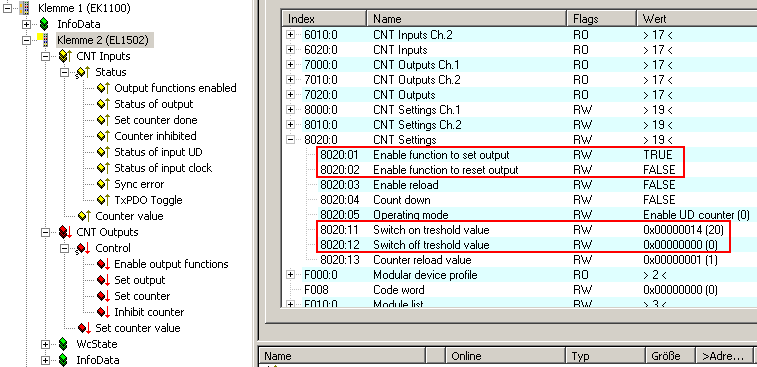Image resolution: width=757 pixels, height=367 pixels.
Task: Click the Inhibit counter variable icon
Action: (103, 312)
